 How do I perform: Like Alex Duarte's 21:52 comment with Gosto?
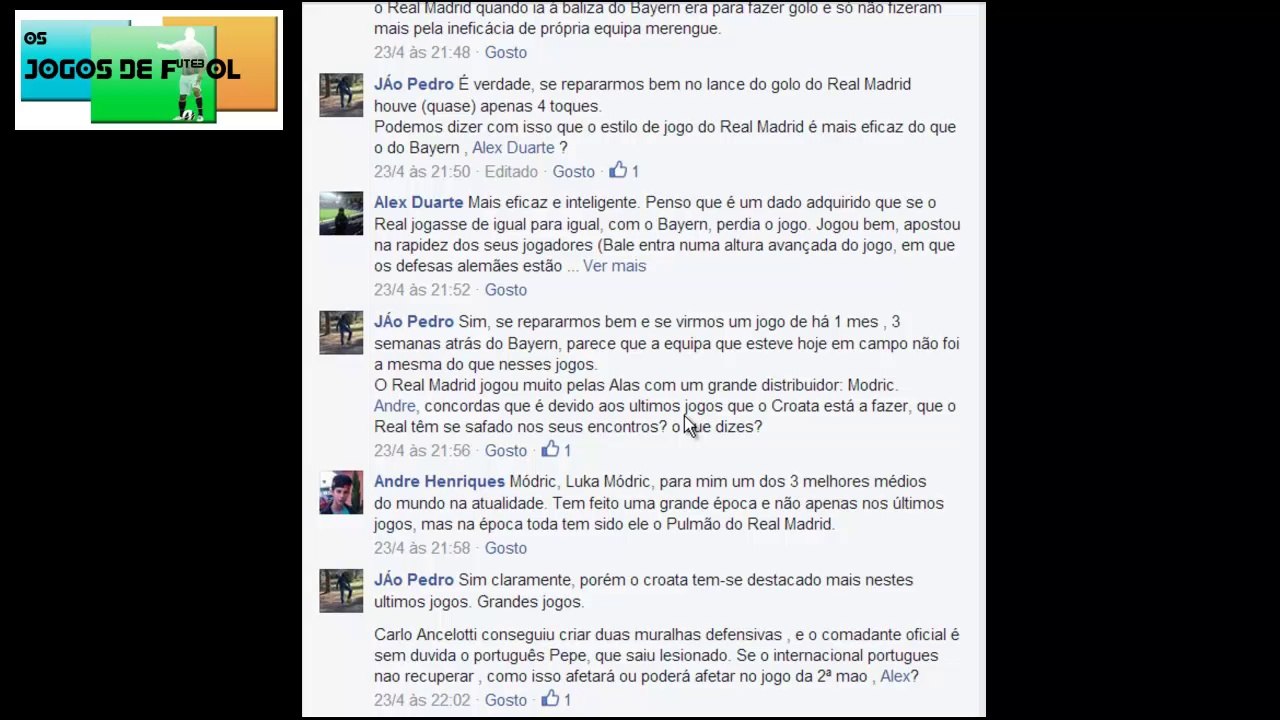(506, 290)
